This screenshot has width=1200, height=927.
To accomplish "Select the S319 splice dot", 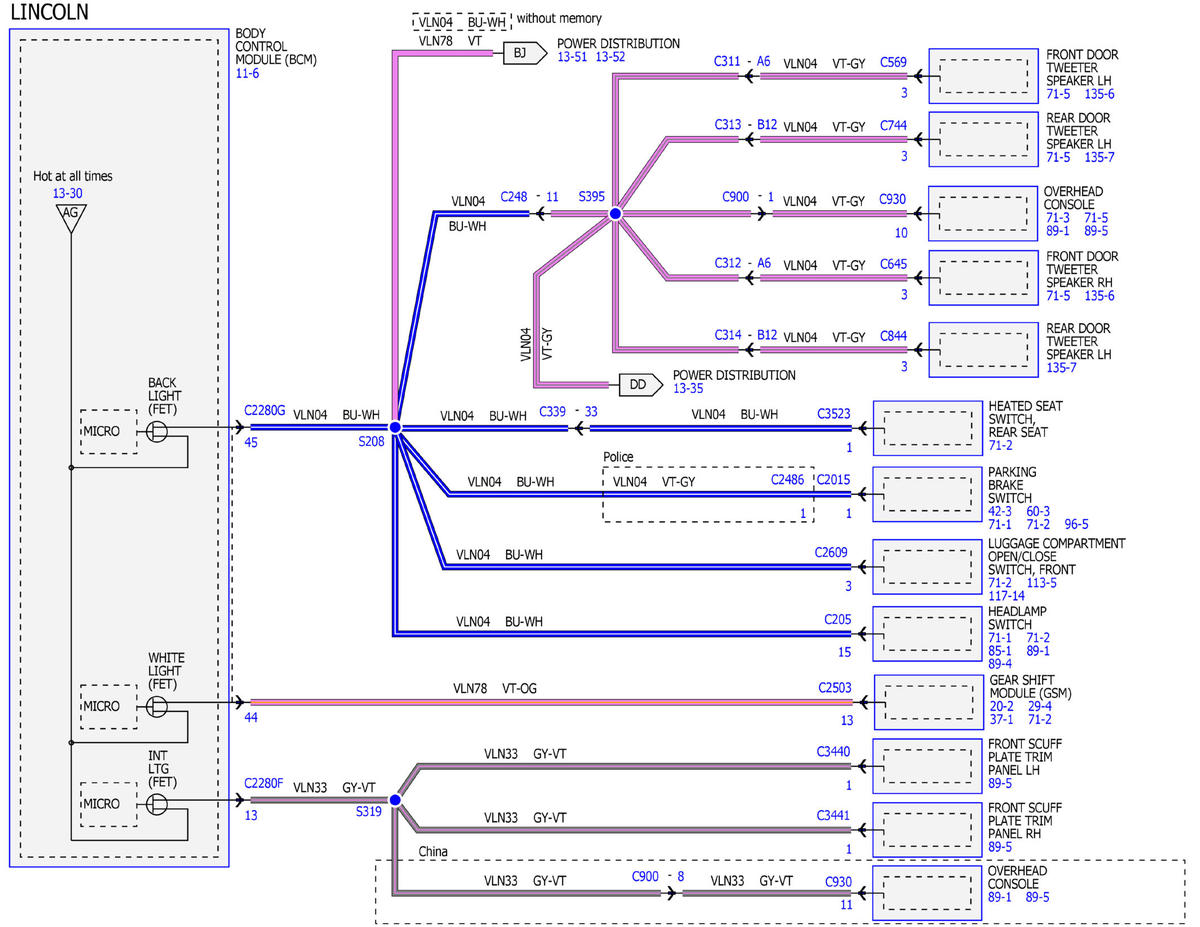I will pyautogui.click(x=395, y=800).
